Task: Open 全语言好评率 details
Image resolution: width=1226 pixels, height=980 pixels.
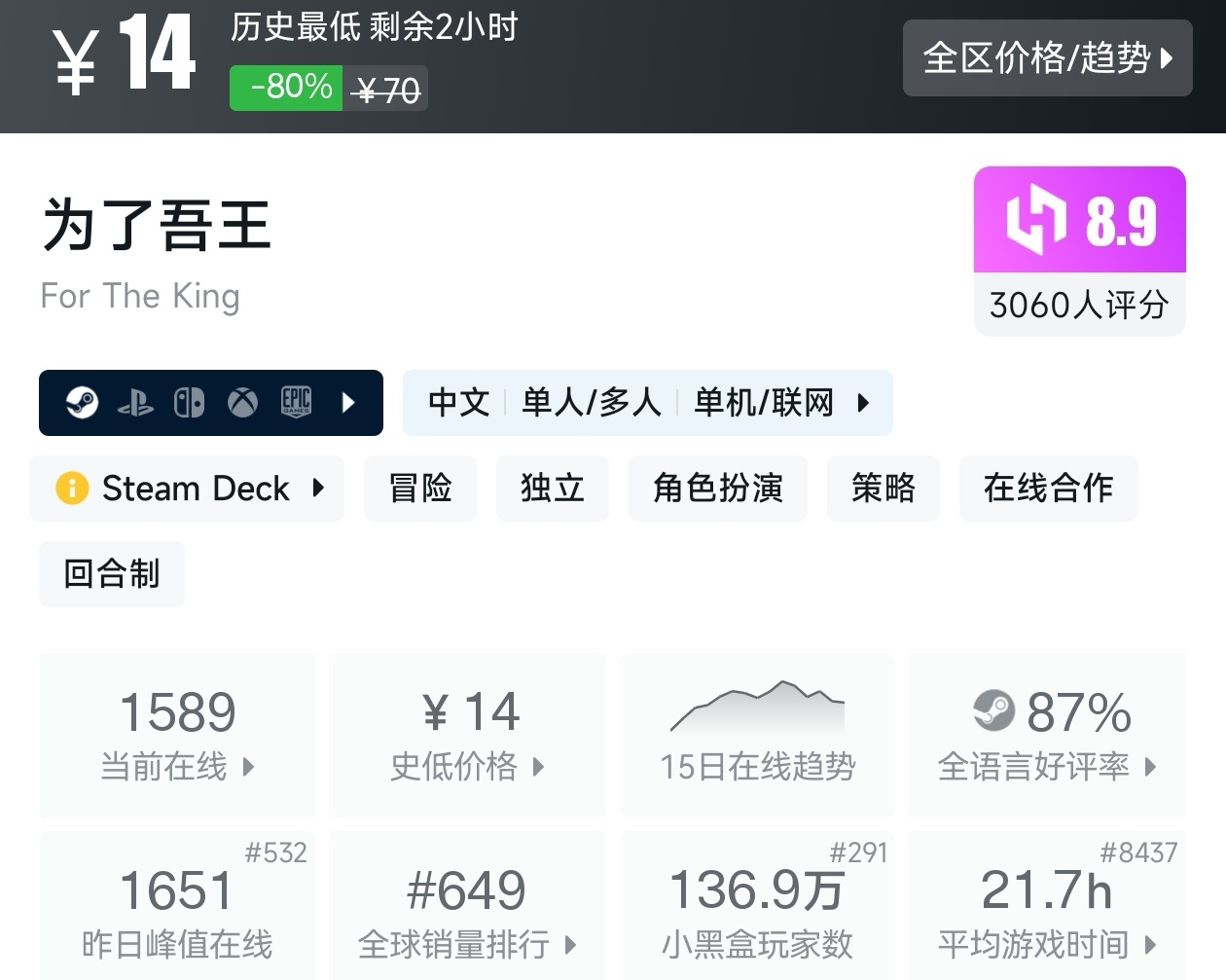Action: pyautogui.click(x=1047, y=736)
